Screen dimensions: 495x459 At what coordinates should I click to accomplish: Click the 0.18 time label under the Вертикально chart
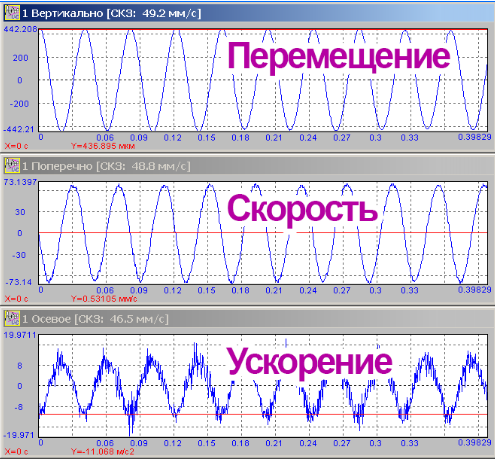point(240,137)
